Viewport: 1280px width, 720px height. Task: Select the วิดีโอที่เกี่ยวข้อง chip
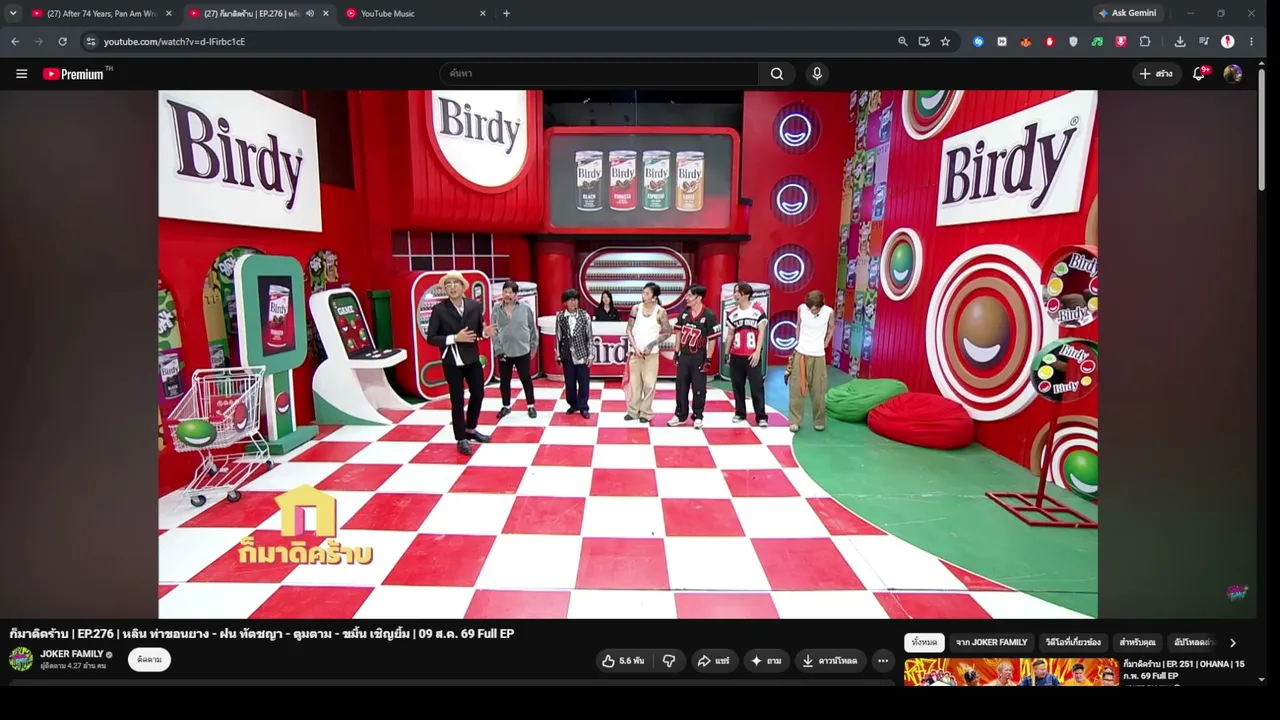pos(1073,643)
